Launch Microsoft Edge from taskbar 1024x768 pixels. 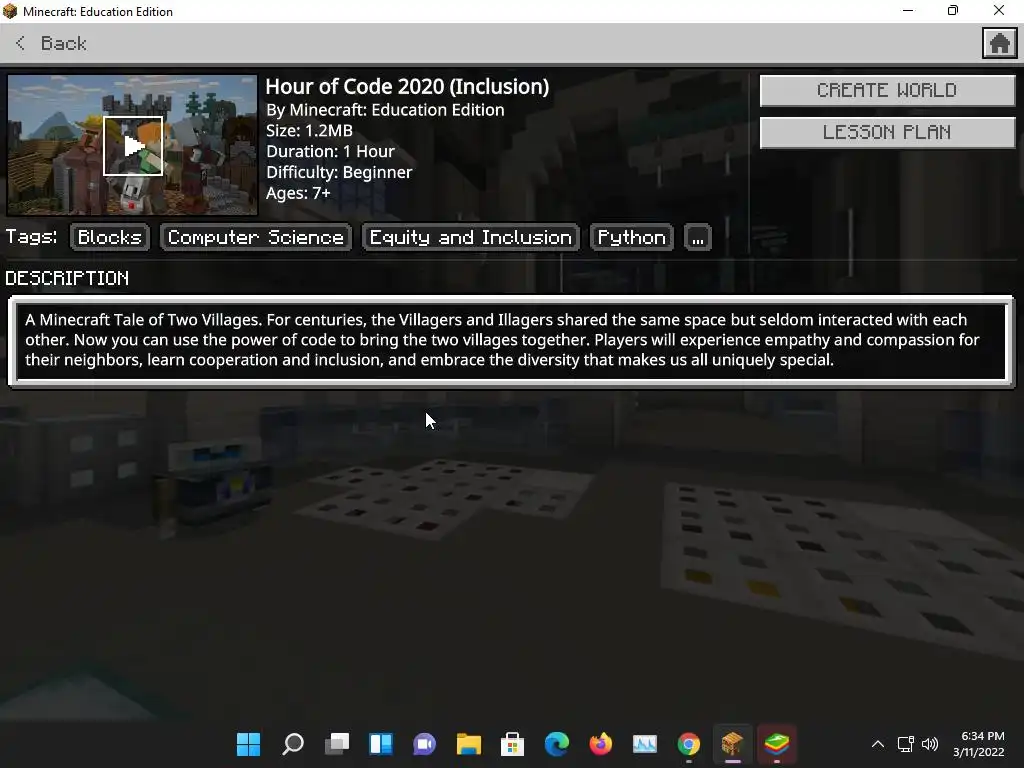pyautogui.click(x=556, y=744)
